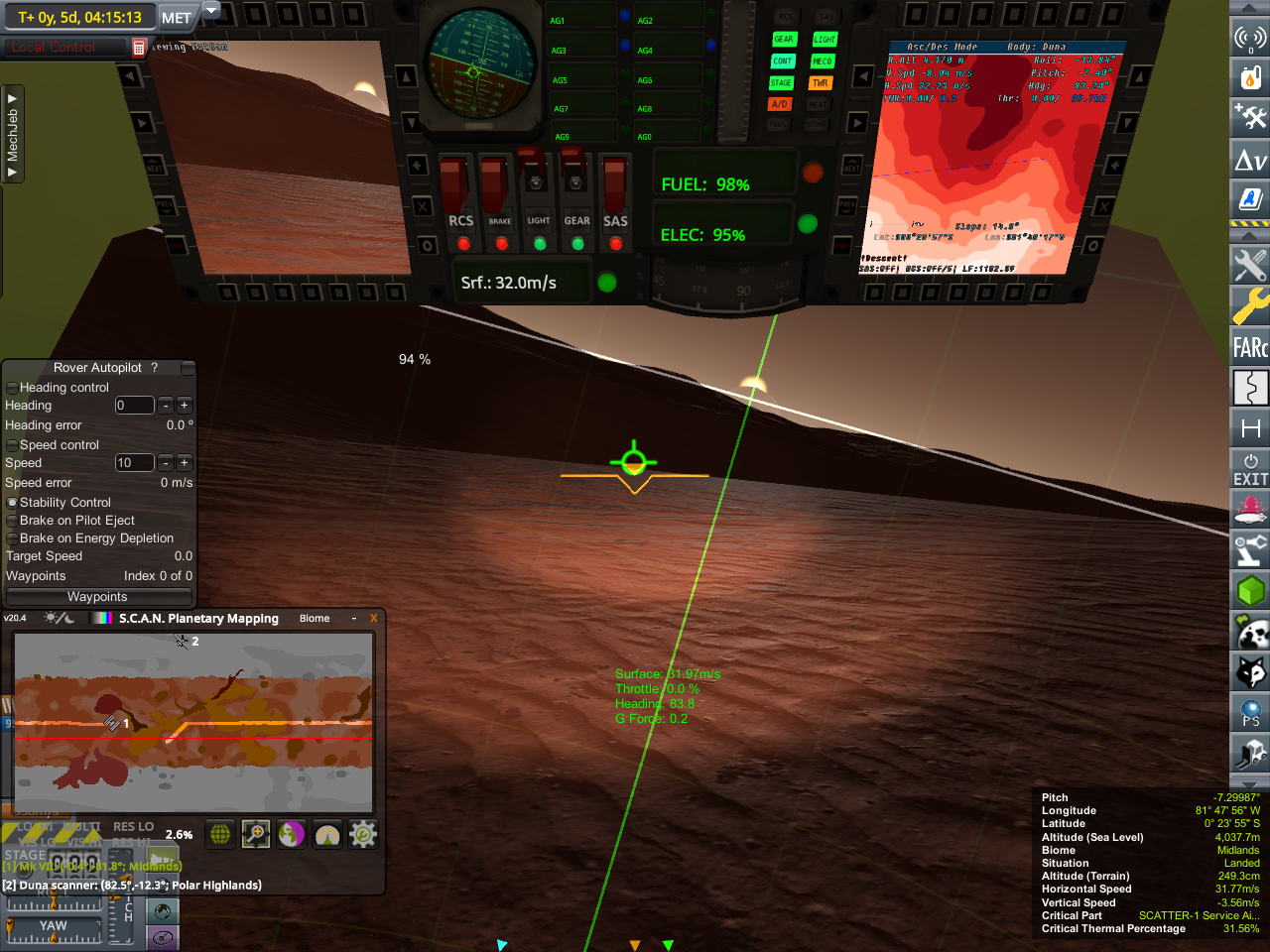The height and width of the screenshot is (952, 1270).
Task: Click the EXIT power toolbar icon
Action: pyautogui.click(x=1249, y=469)
